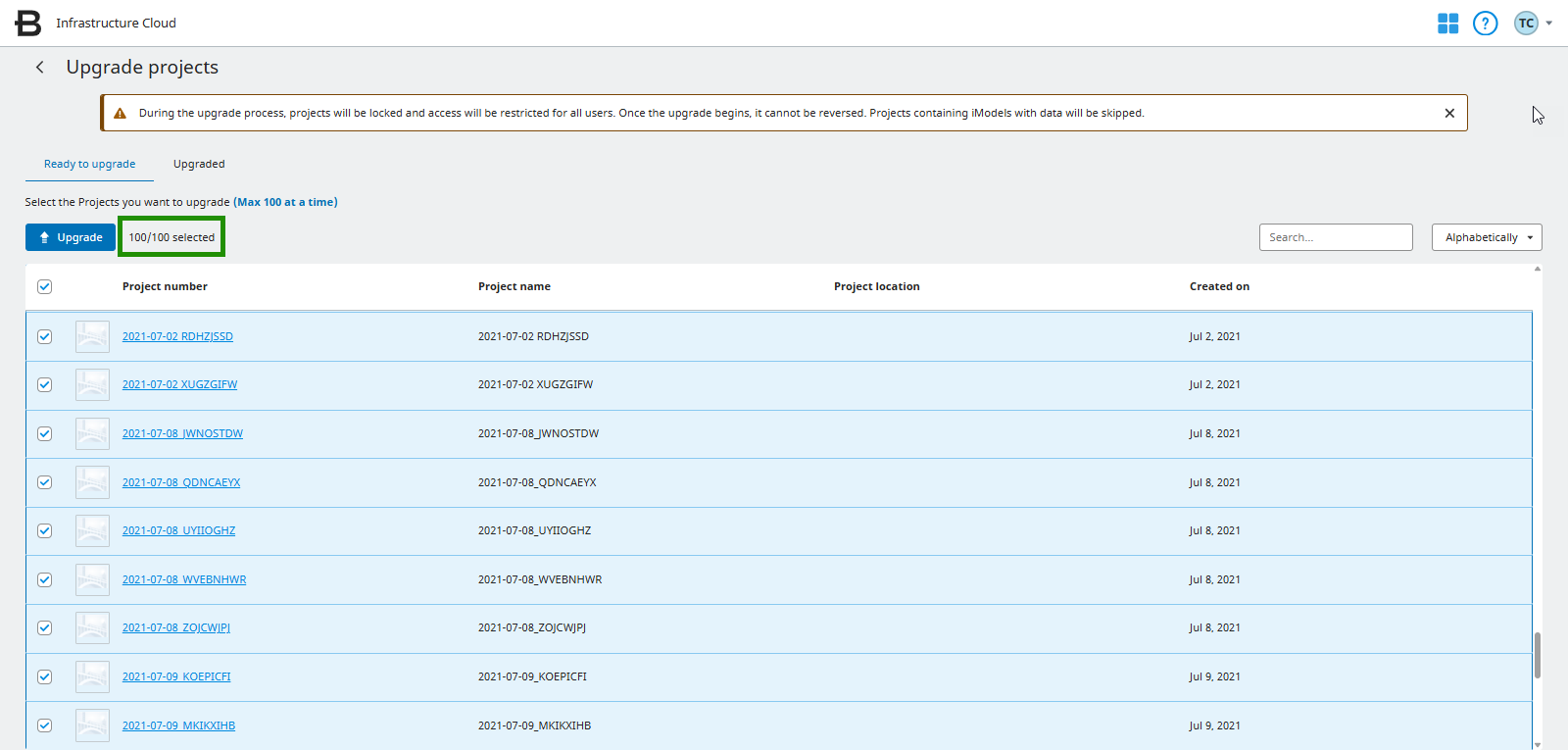Select the Ready to upgrade tab

pyautogui.click(x=89, y=164)
